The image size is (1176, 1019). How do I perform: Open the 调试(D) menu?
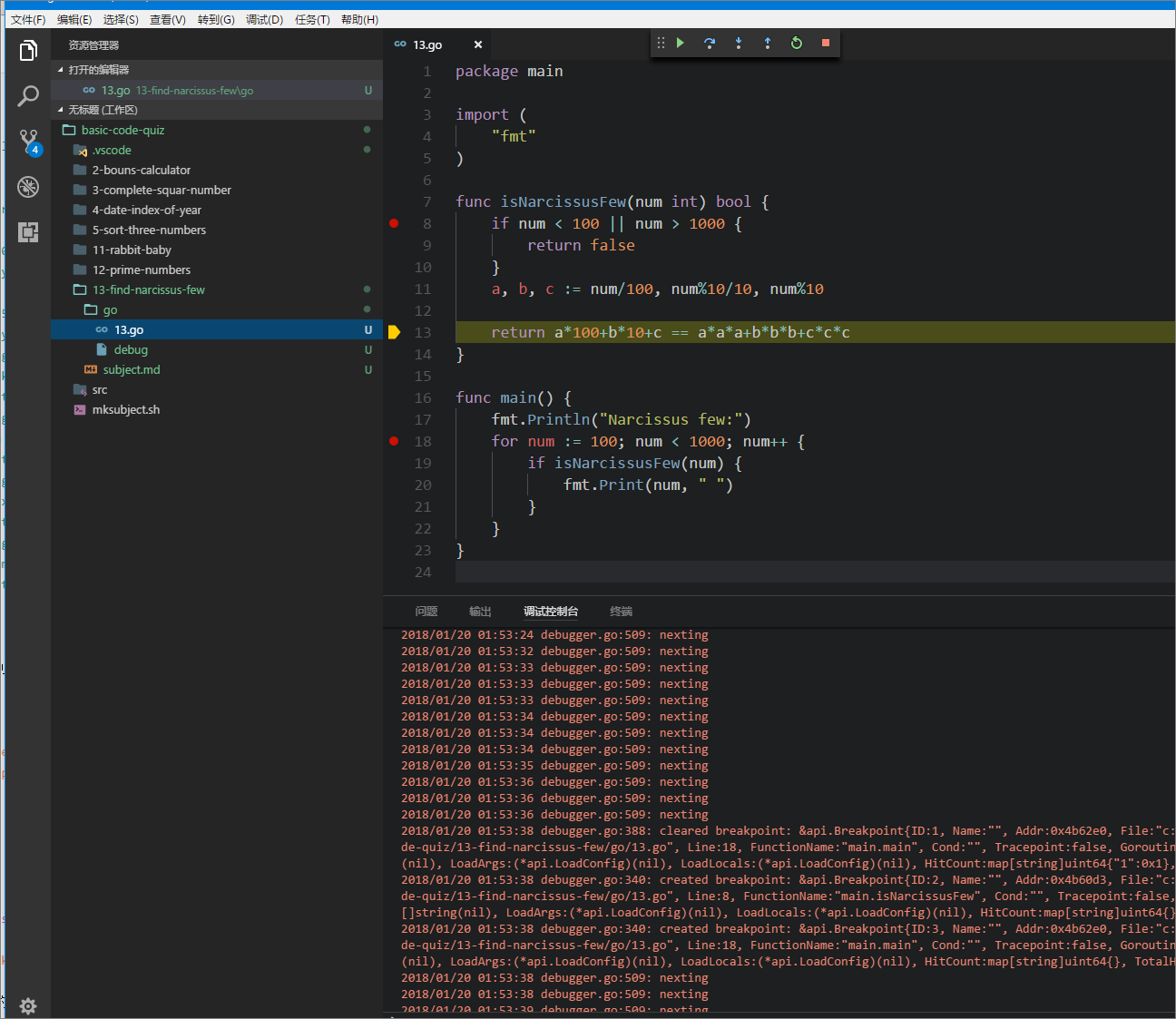pyautogui.click(x=264, y=19)
